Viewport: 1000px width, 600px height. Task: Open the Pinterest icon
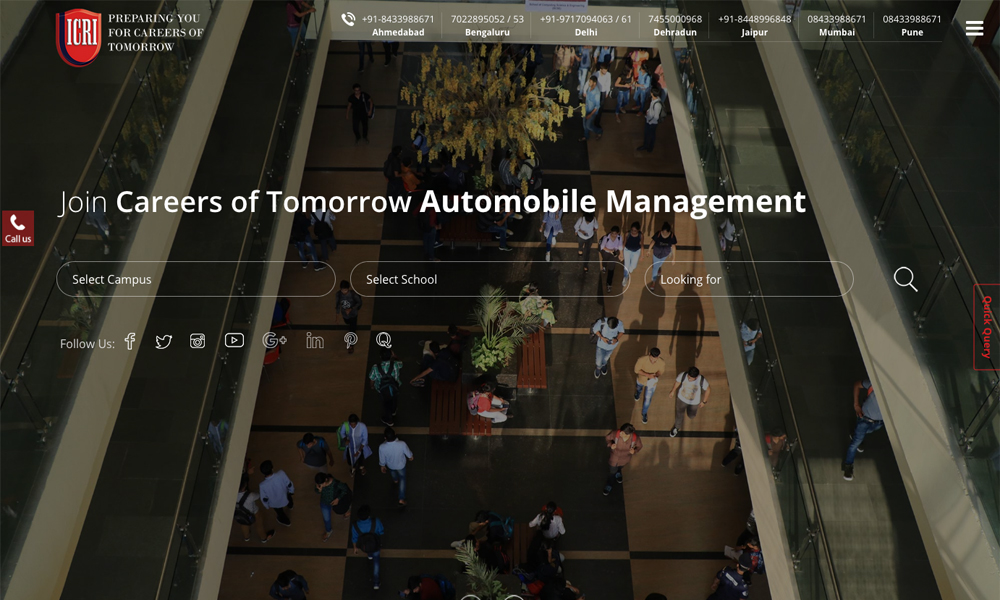350,341
